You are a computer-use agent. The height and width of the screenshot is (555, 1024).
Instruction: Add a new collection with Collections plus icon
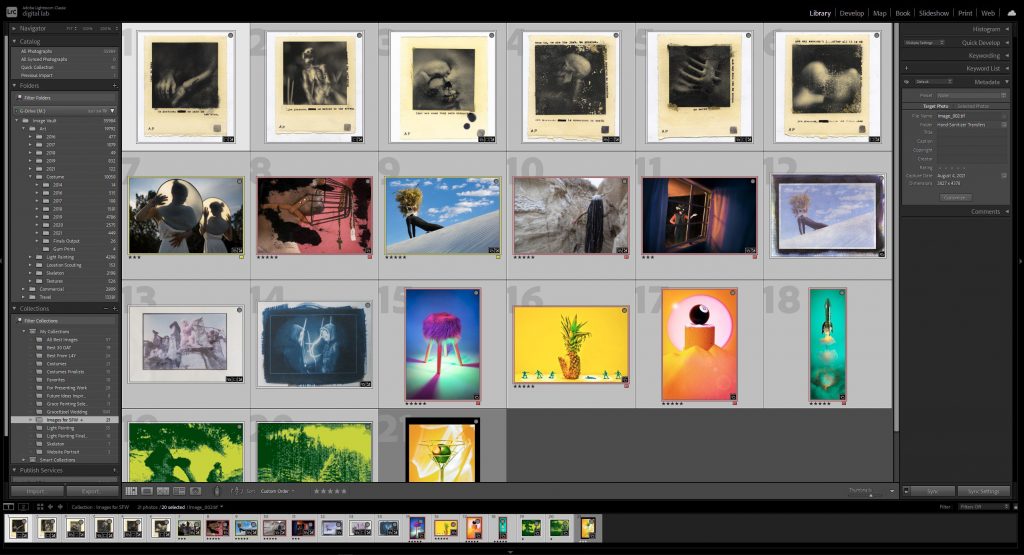[x=114, y=308]
